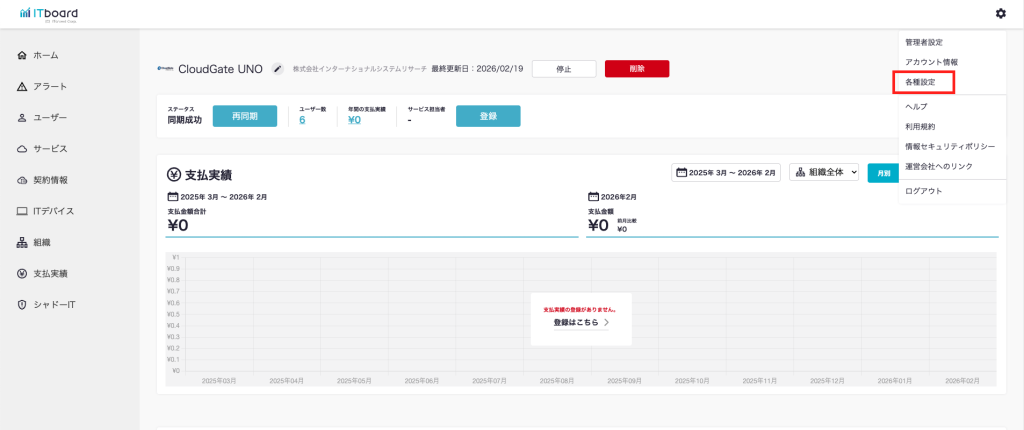Image resolution: width=1024 pixels, height=430 pixels.
Task: Click the red 削除 button
Action: click(x=636, y=69)
